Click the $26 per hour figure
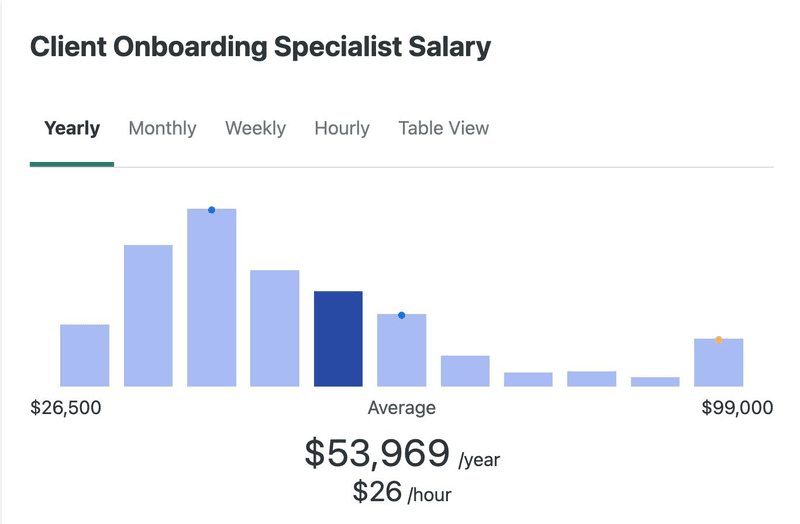 point(376,492)
